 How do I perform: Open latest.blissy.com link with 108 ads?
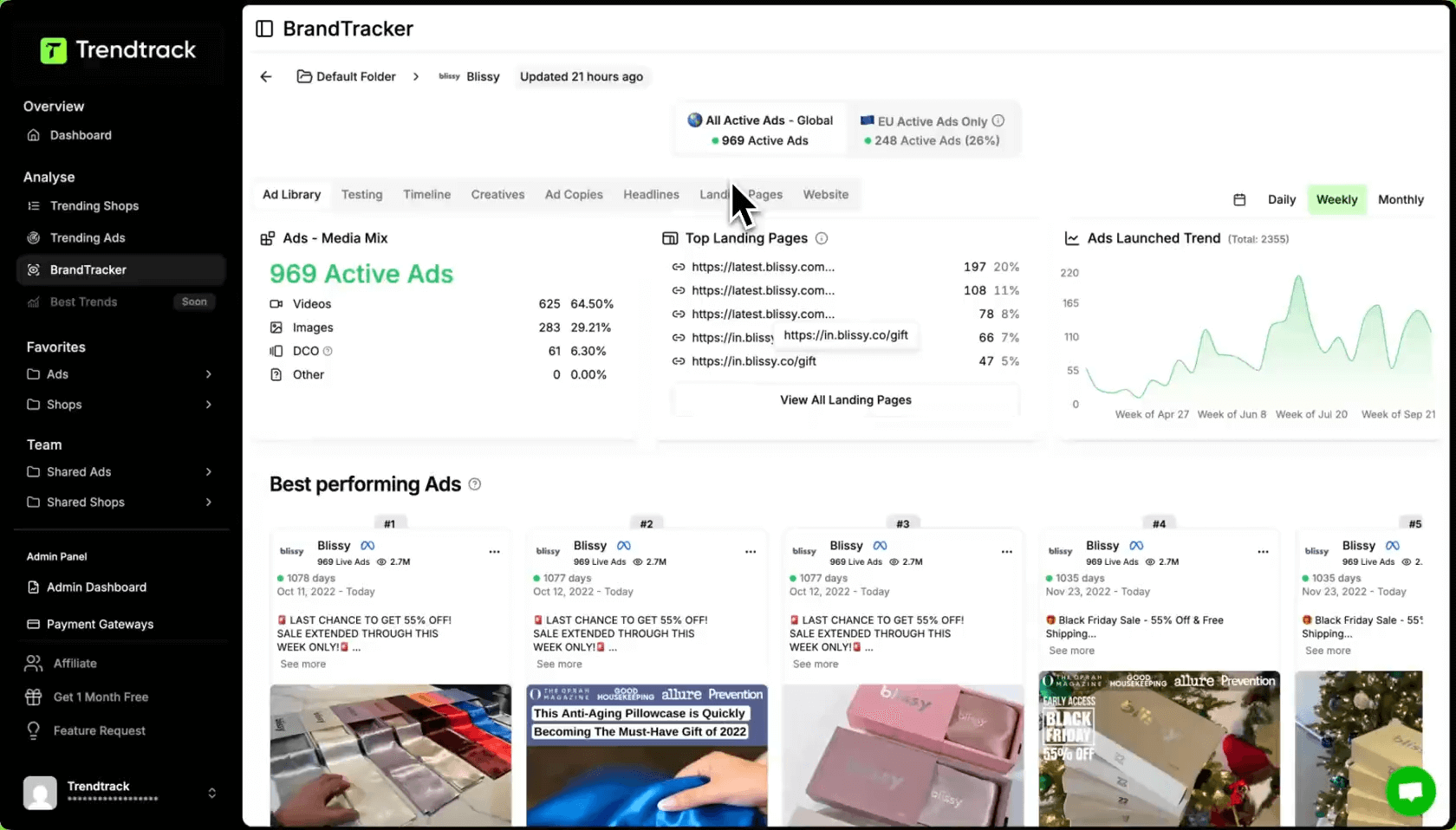[x=763, y=290]
